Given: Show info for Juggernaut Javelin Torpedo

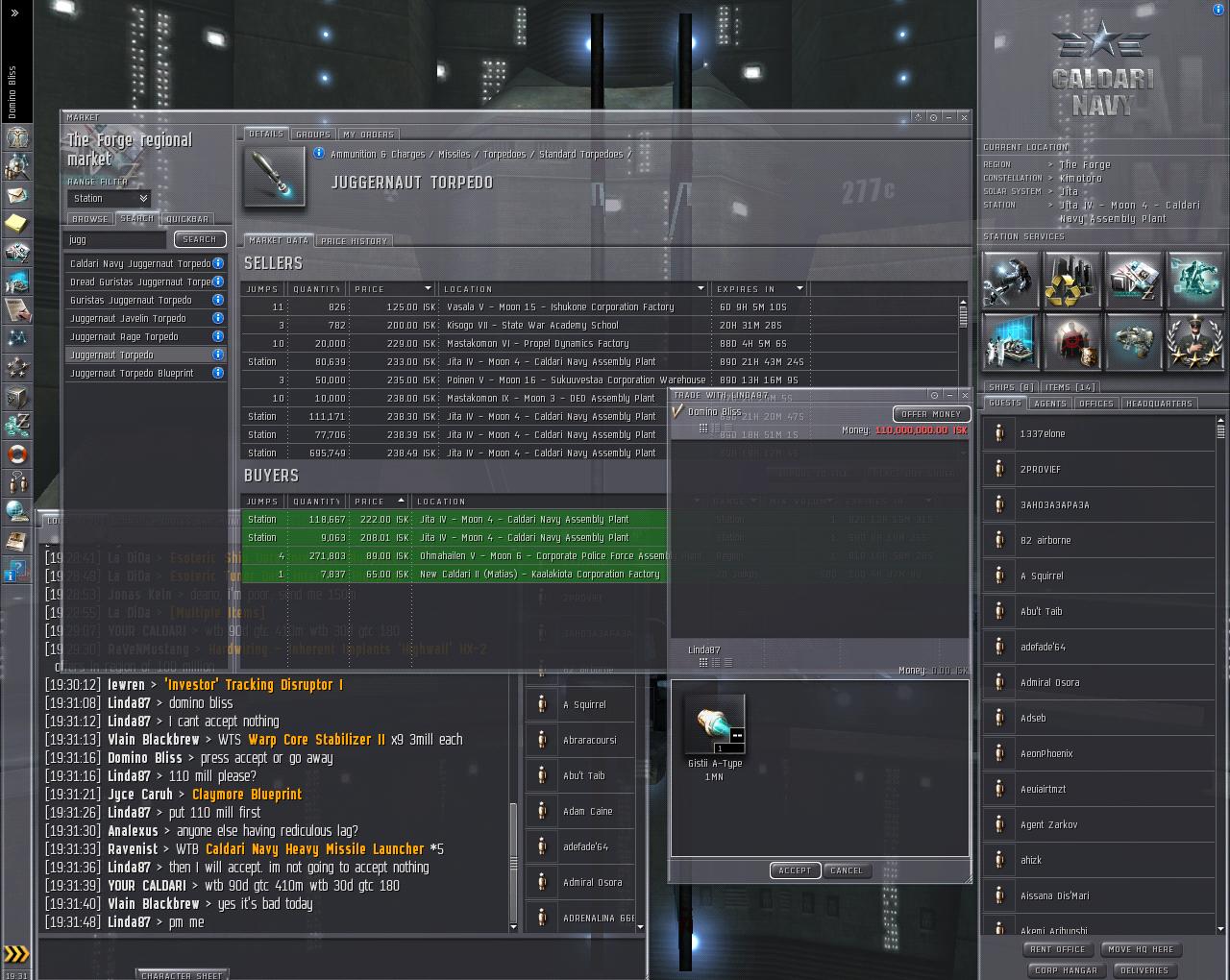Looking at the screenshot, I should tap(218, 318).
